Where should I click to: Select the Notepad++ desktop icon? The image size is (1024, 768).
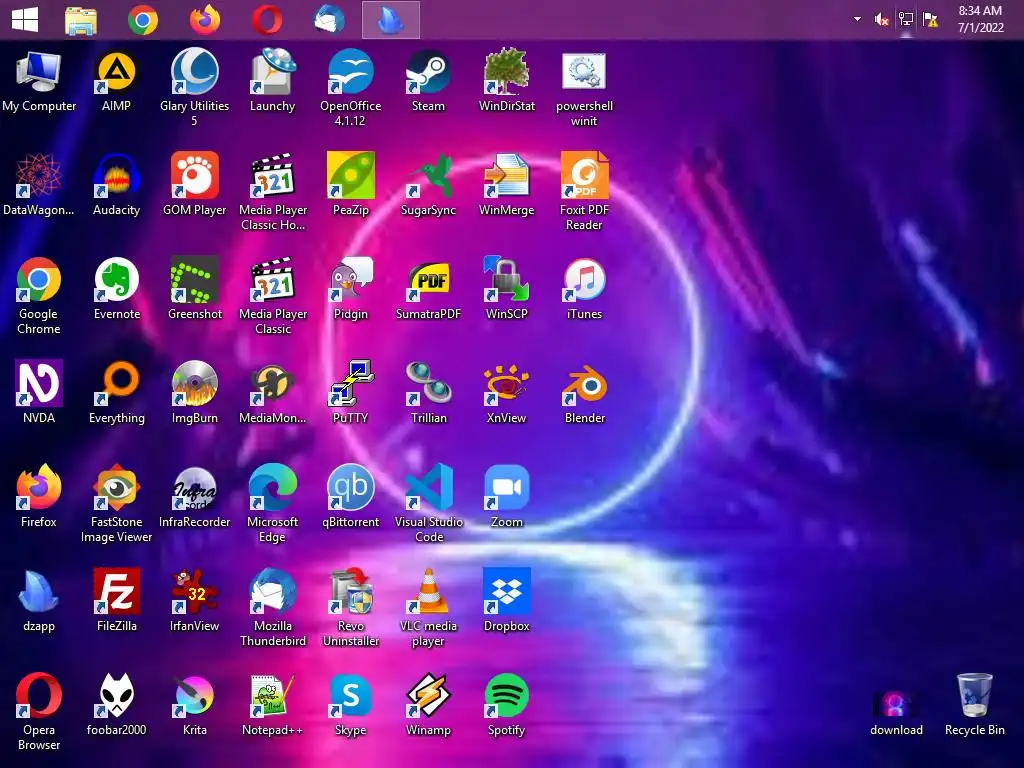pyautogui.click(x=272, y=696)
